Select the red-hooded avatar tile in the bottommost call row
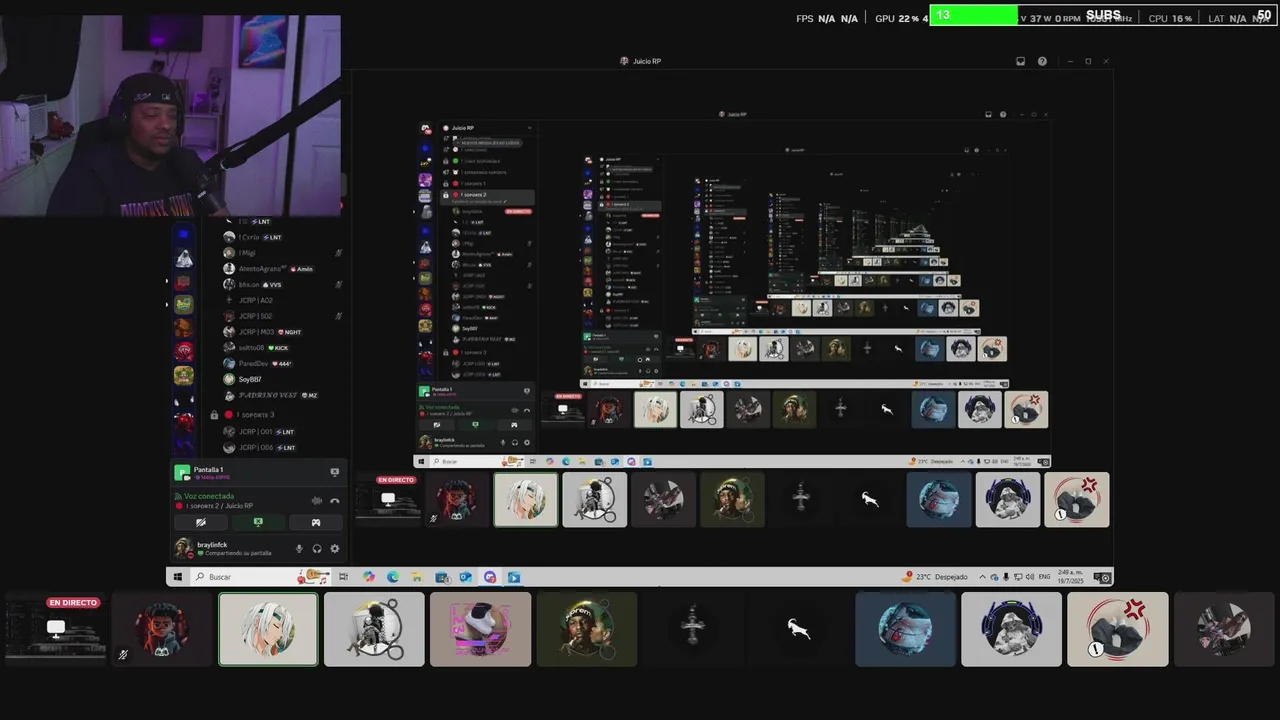Viewport: 1280px width, 720px height. tap(162, 629)
